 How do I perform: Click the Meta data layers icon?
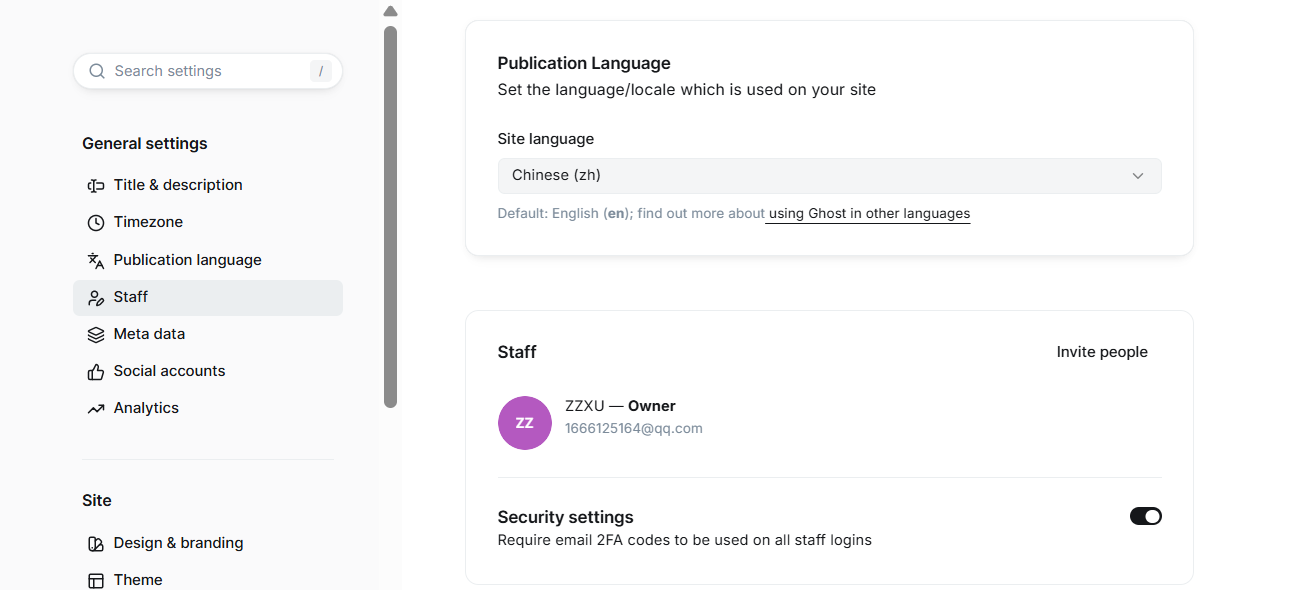point(96,334)
